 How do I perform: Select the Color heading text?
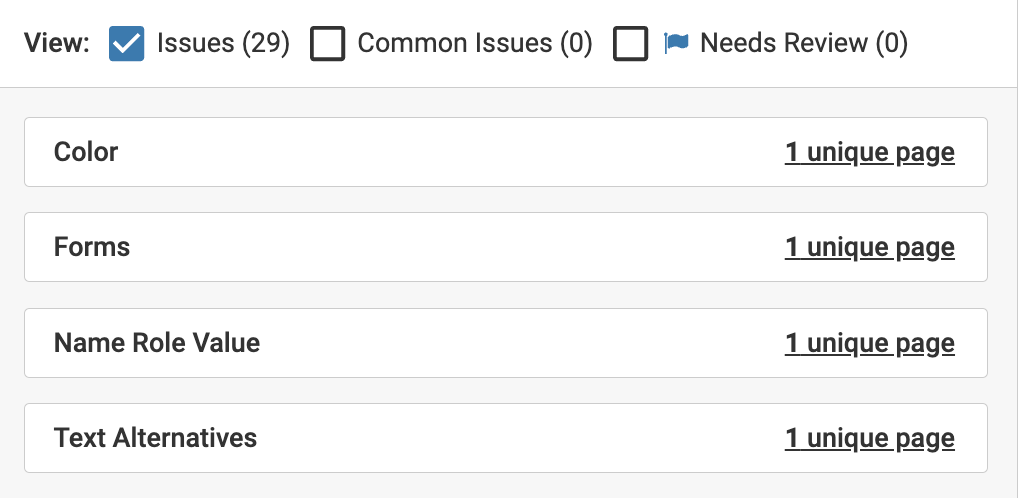click(86, 152)
